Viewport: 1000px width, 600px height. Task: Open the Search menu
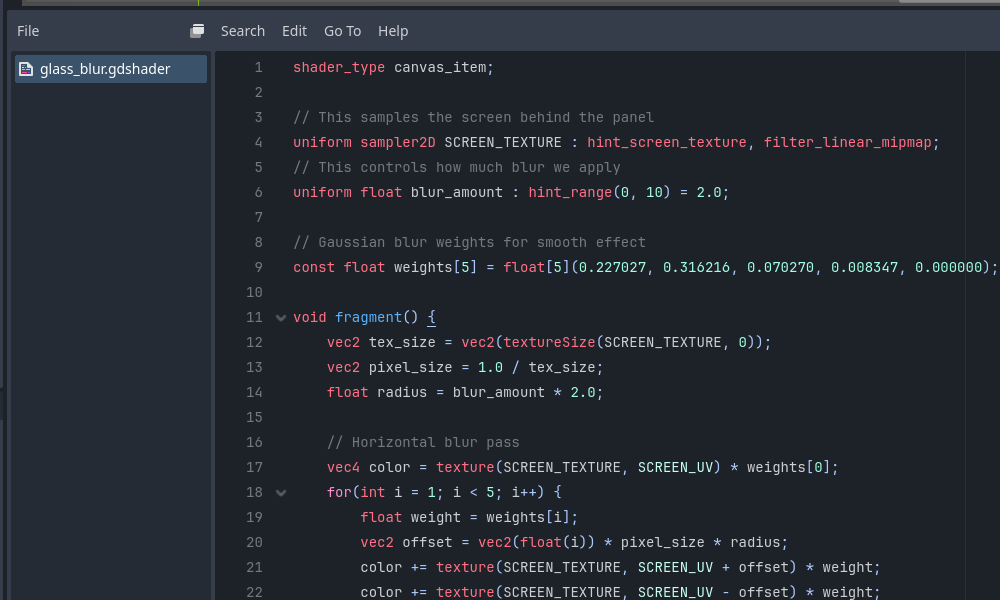[x=242, y=31]
